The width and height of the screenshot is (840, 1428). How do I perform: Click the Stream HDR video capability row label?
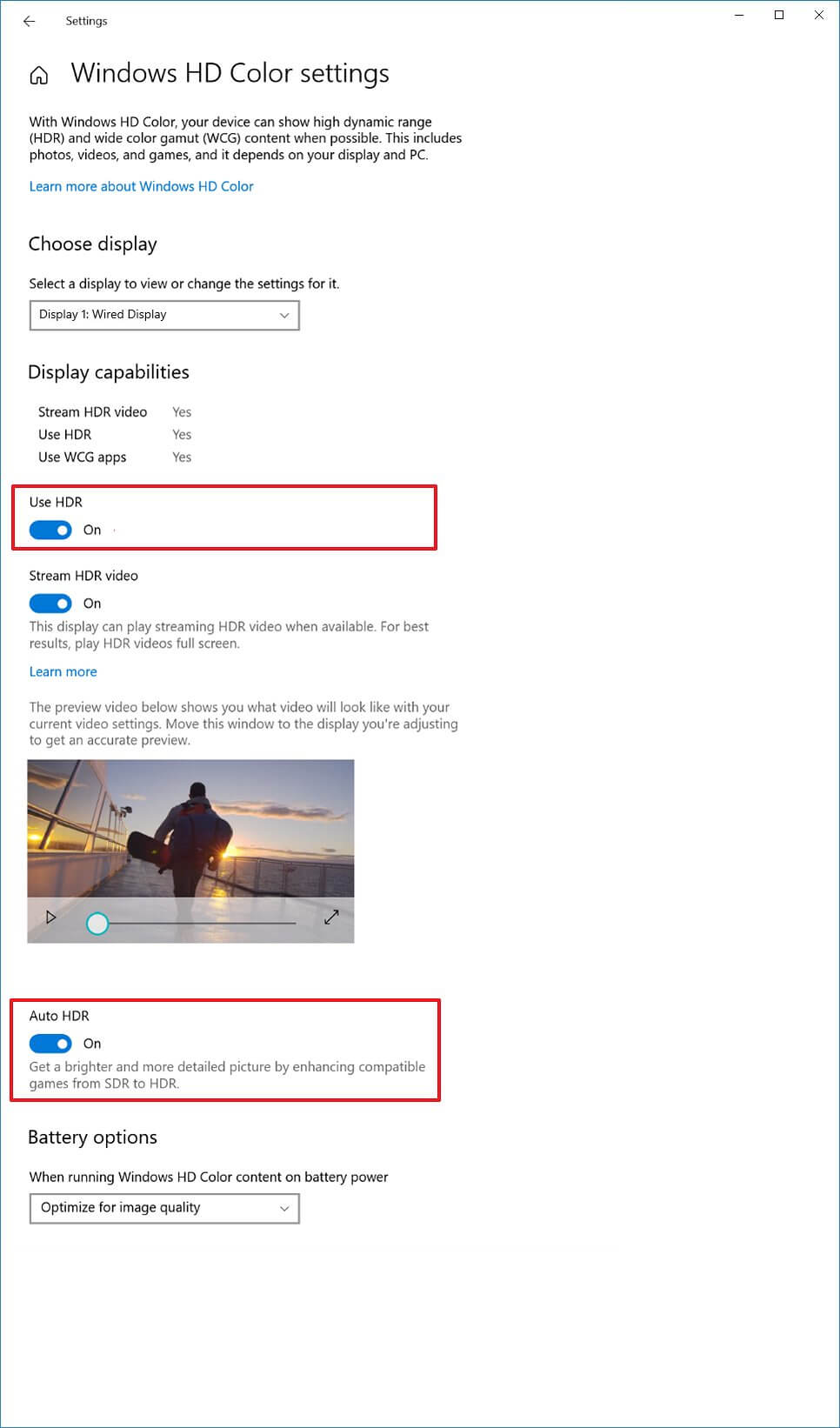[93, 412]
